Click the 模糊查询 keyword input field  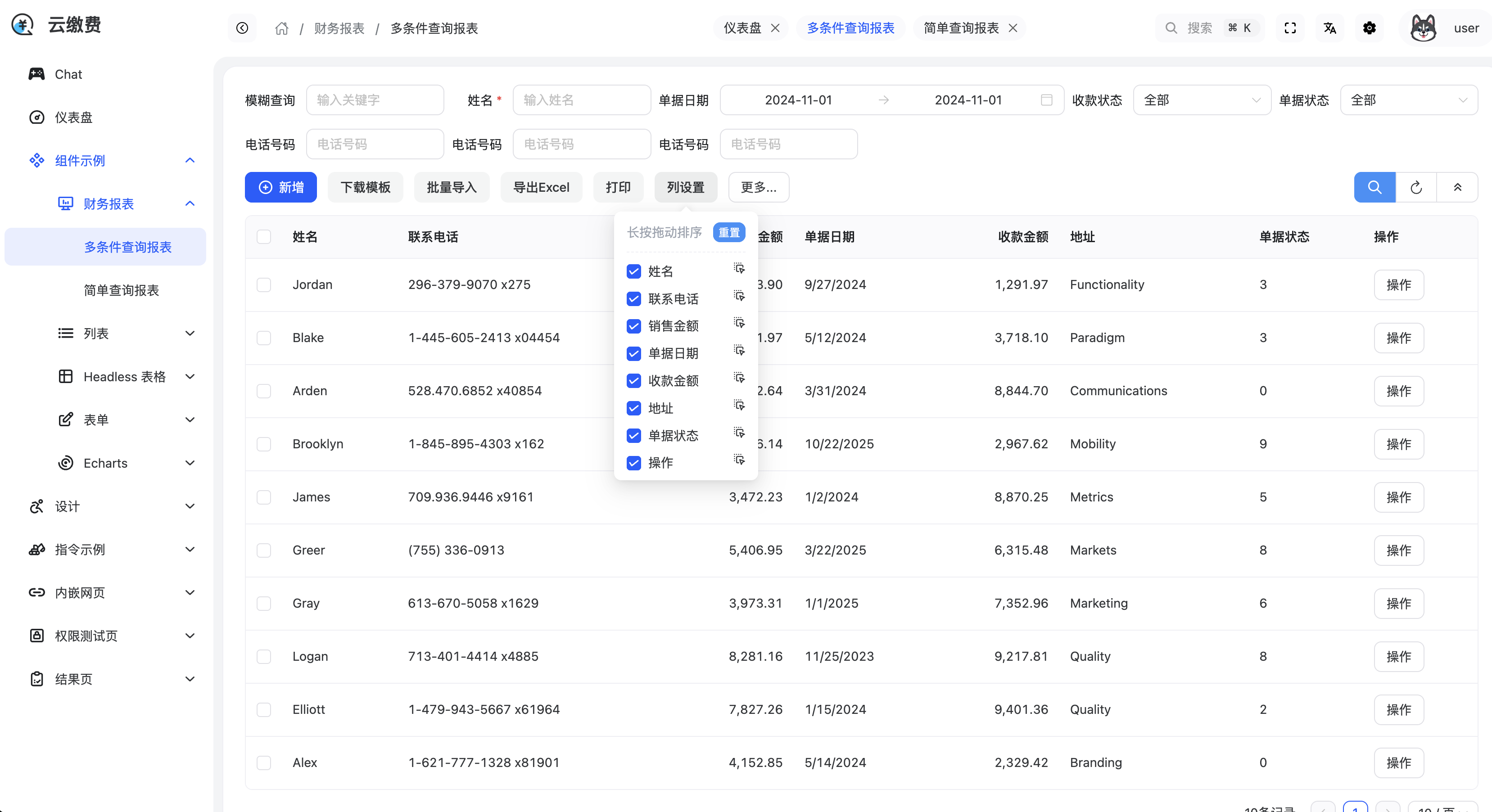[x=375, y=100]
